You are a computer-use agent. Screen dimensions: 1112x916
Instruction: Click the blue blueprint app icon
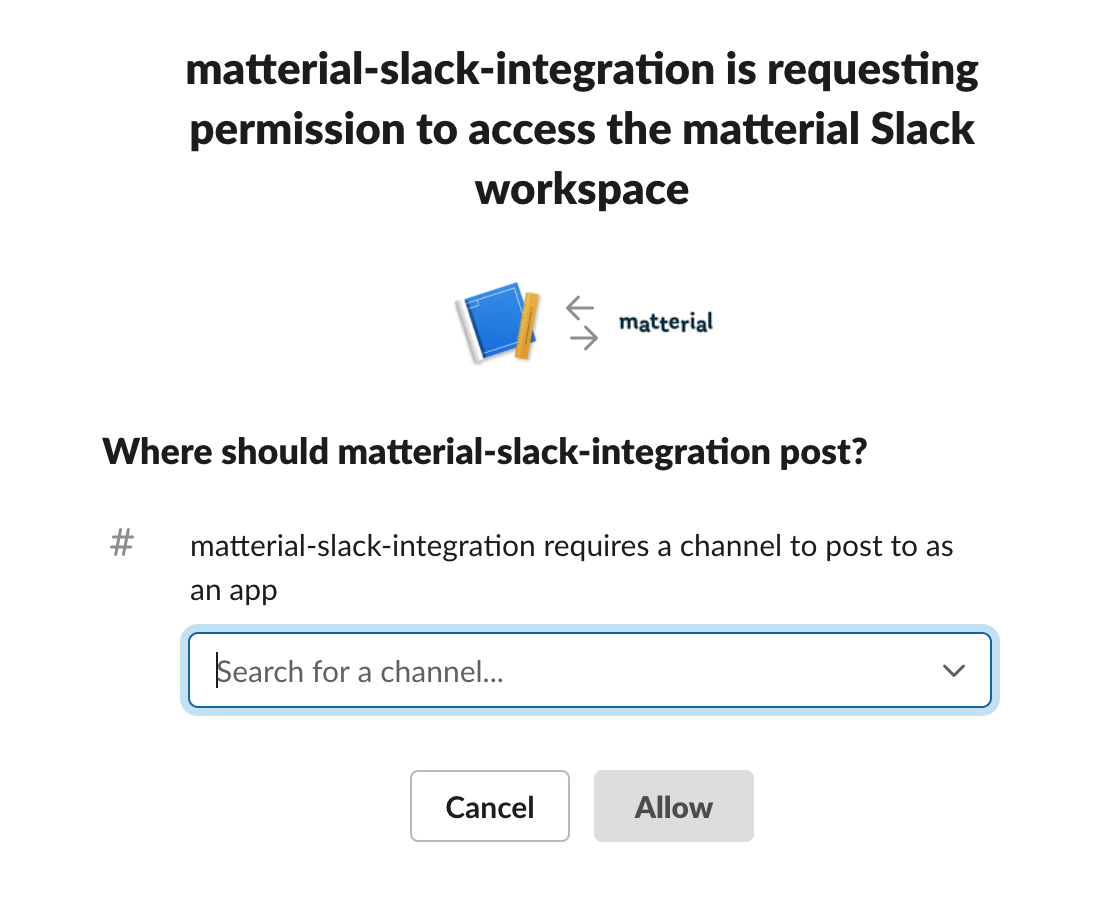pos(498,323)
